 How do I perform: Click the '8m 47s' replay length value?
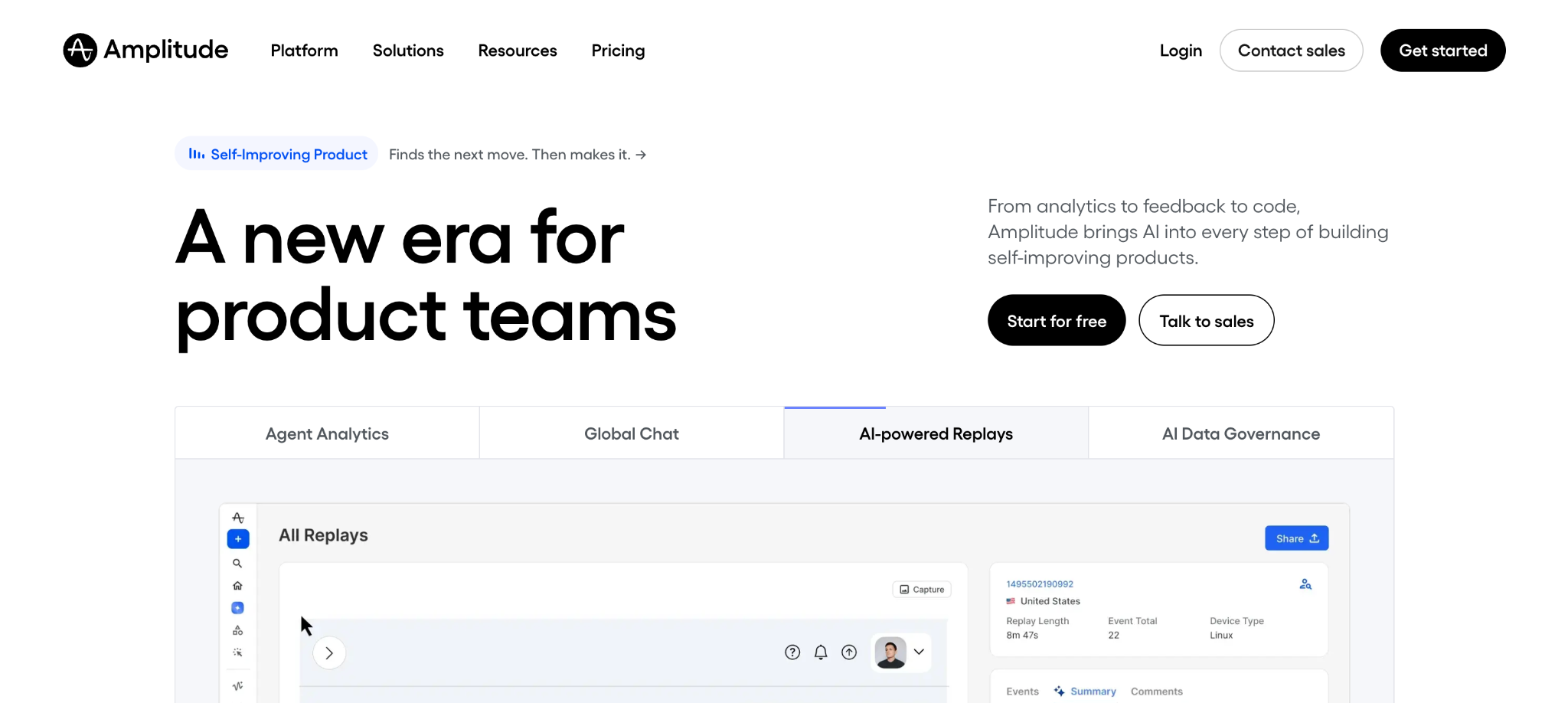tap(1022, 636)
